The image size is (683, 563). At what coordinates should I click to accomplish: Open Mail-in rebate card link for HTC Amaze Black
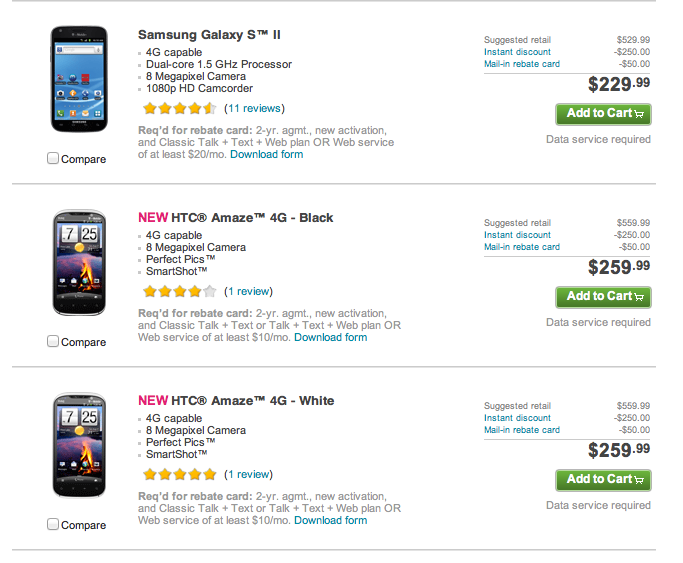(522, 247)
